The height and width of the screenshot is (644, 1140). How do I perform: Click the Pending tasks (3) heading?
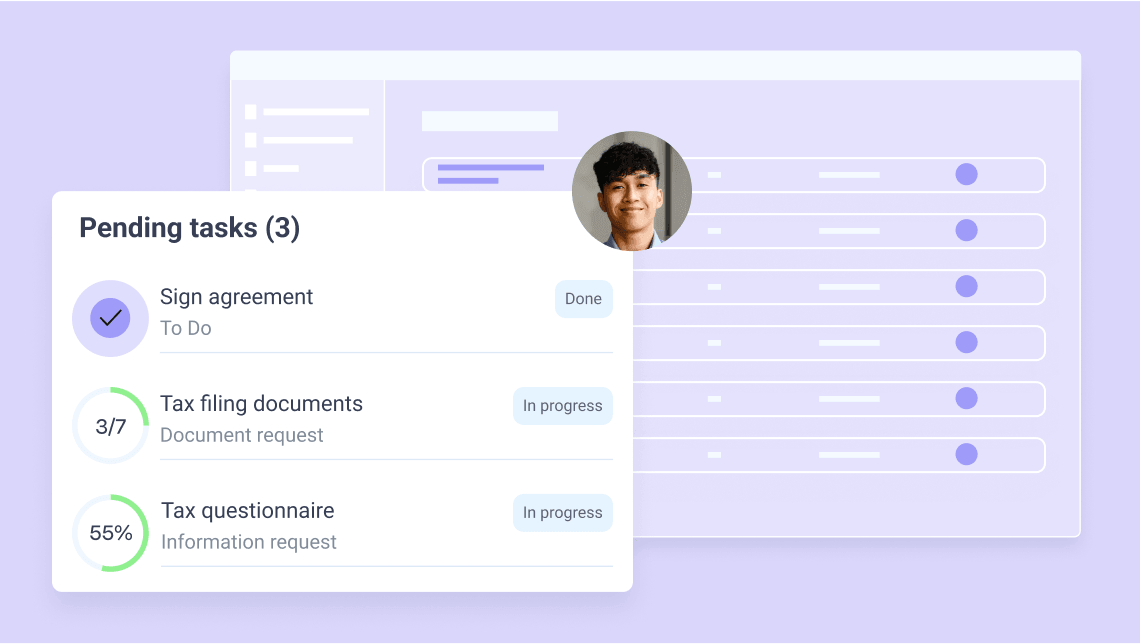tap(190, 228)
